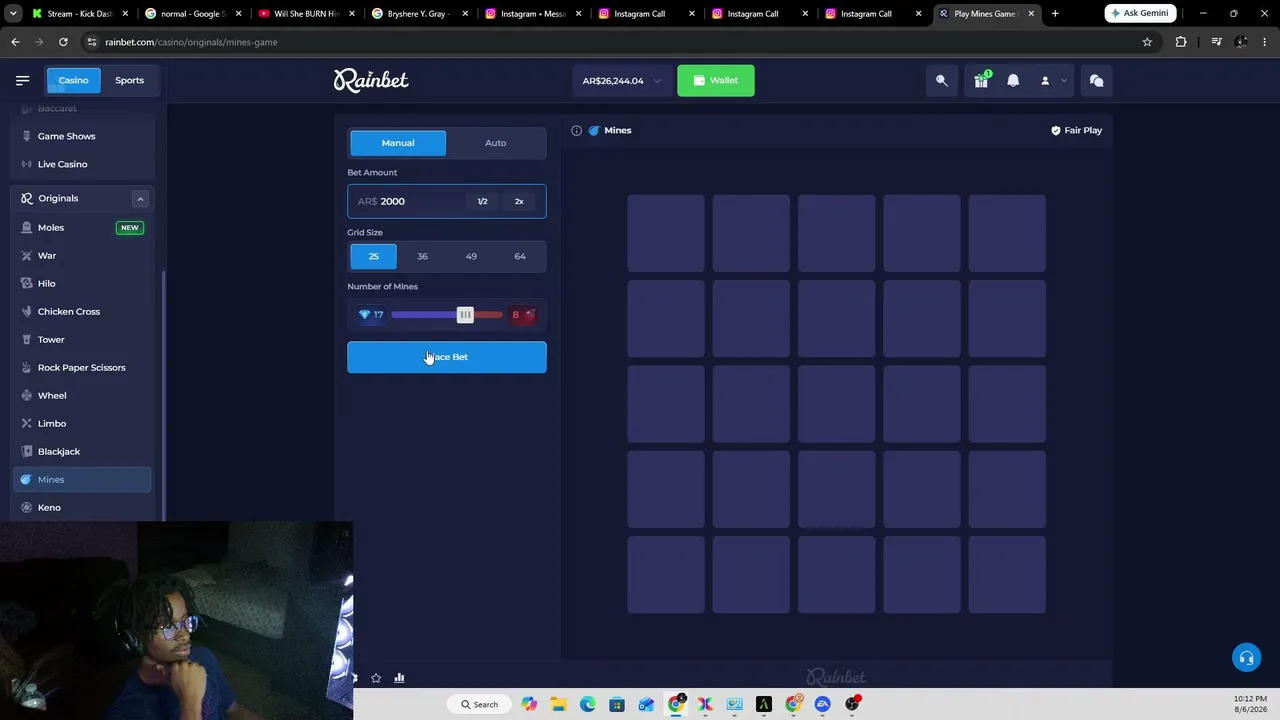Open Copilot from taskbar

tap(529, 704)
